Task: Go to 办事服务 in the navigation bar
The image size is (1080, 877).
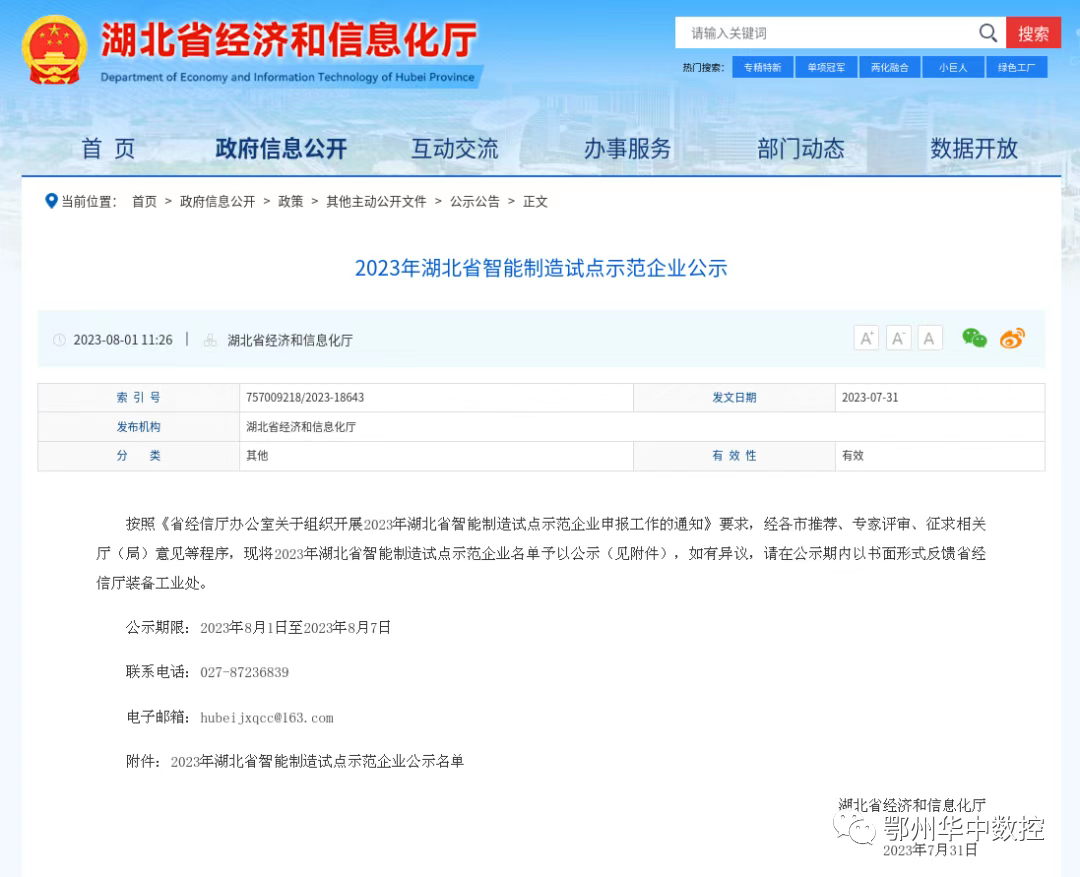Action: pos(627,148)
